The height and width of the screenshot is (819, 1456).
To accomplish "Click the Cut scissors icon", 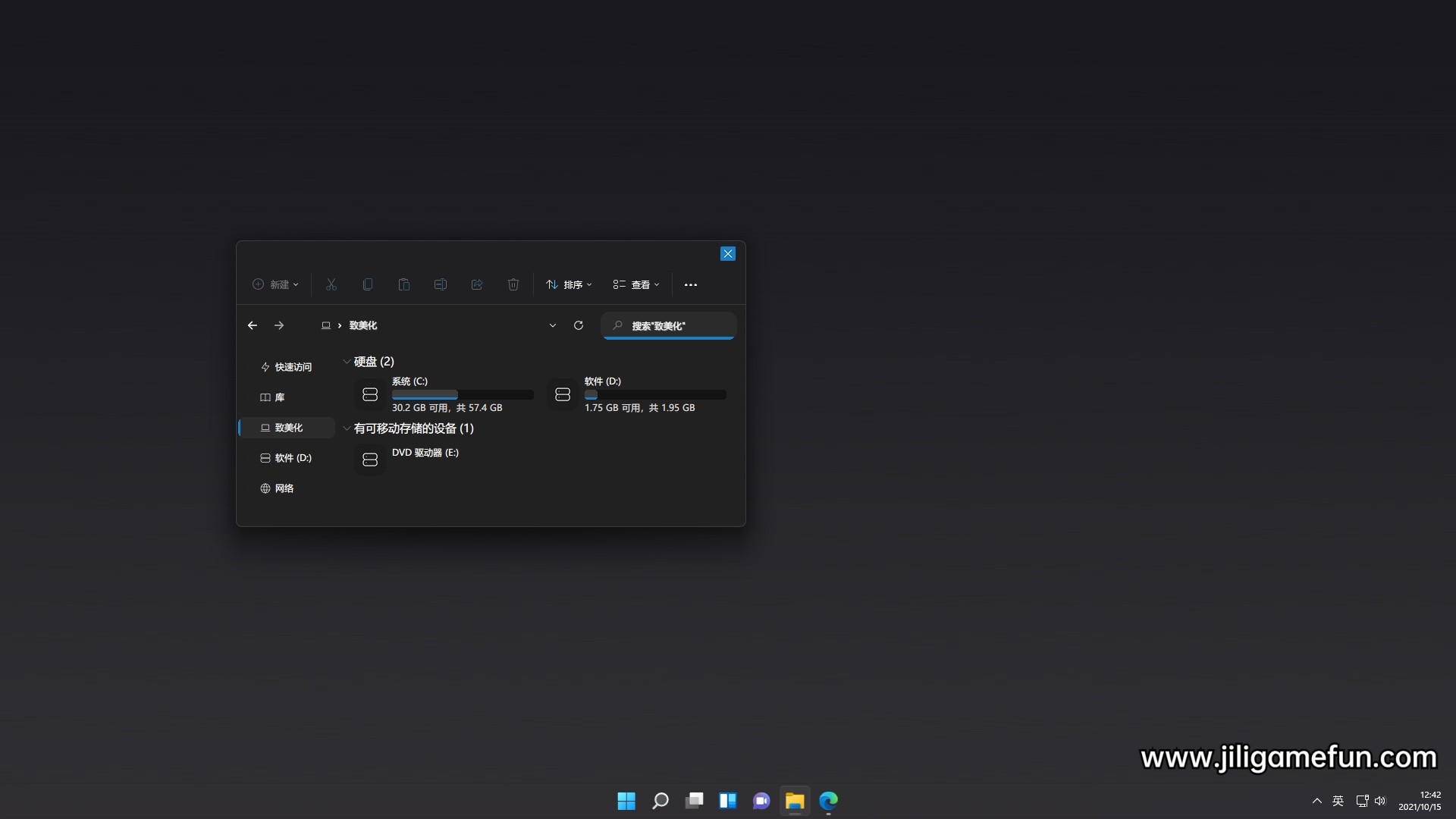I will (331, 284).
